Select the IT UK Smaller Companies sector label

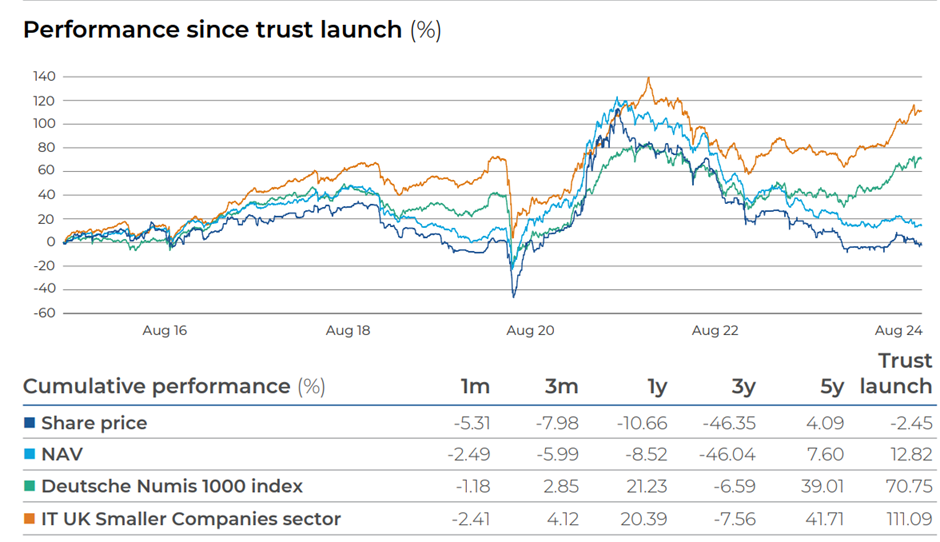point(191,519)
